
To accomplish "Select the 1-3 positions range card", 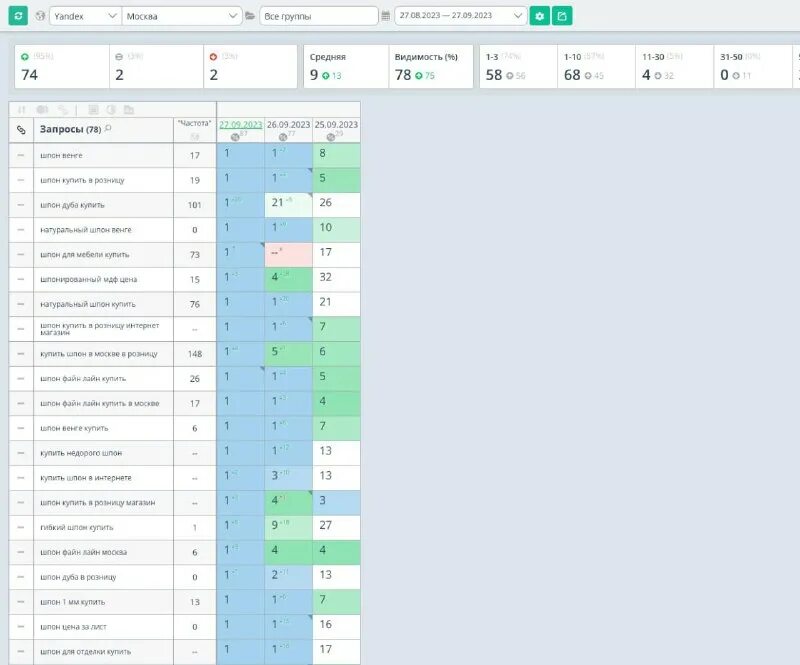I will [518, 66].
